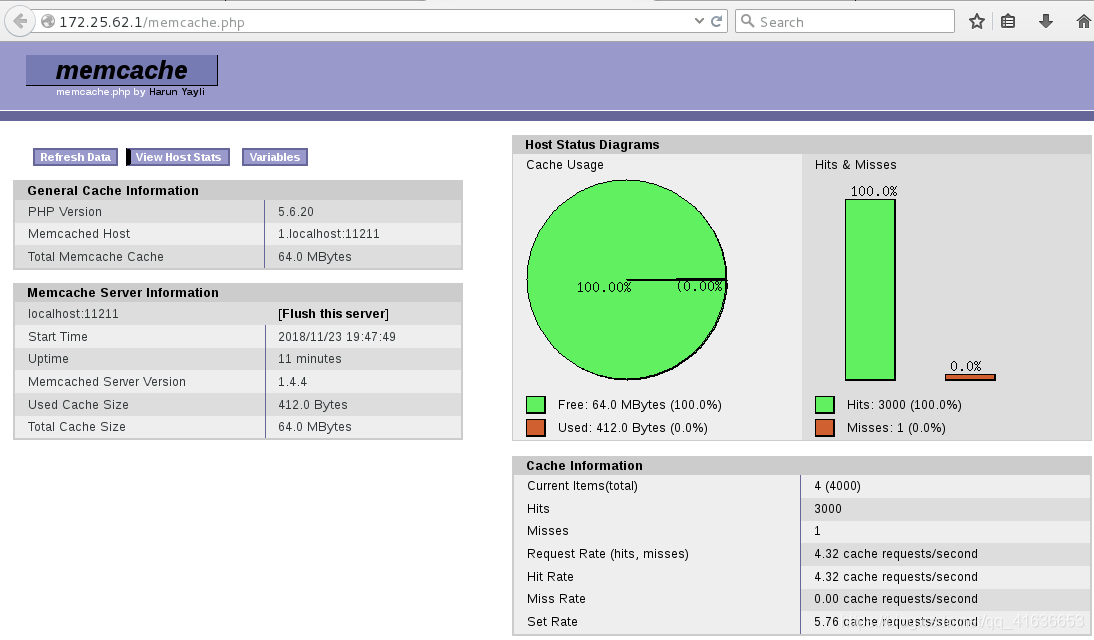The width and height of the screenshot is (1094, 640).
Task: Select the Miss Rate value 0.00 cache requests/second
Action: pos(896,599)
